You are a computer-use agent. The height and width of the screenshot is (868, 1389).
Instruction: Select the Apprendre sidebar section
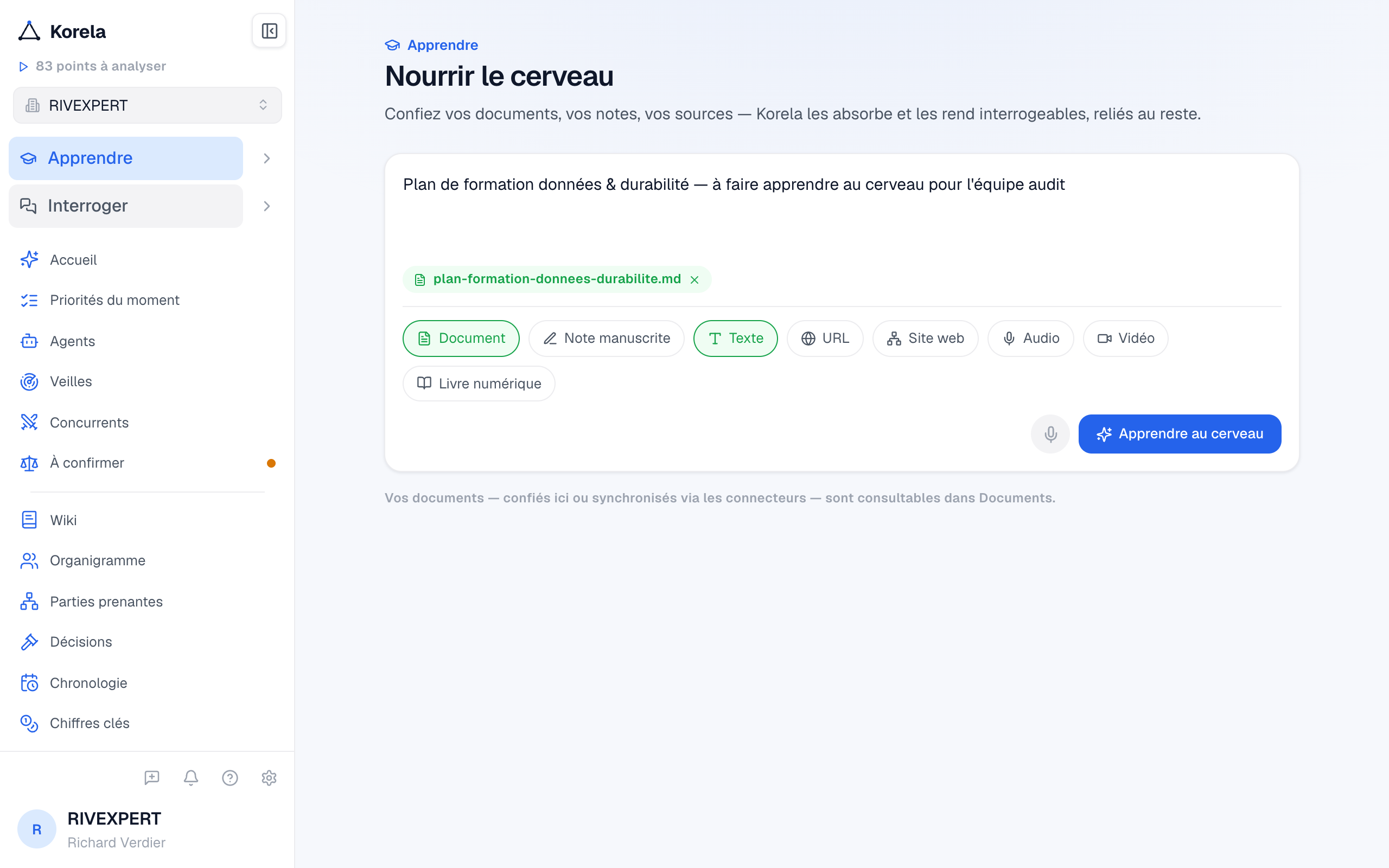126,158
